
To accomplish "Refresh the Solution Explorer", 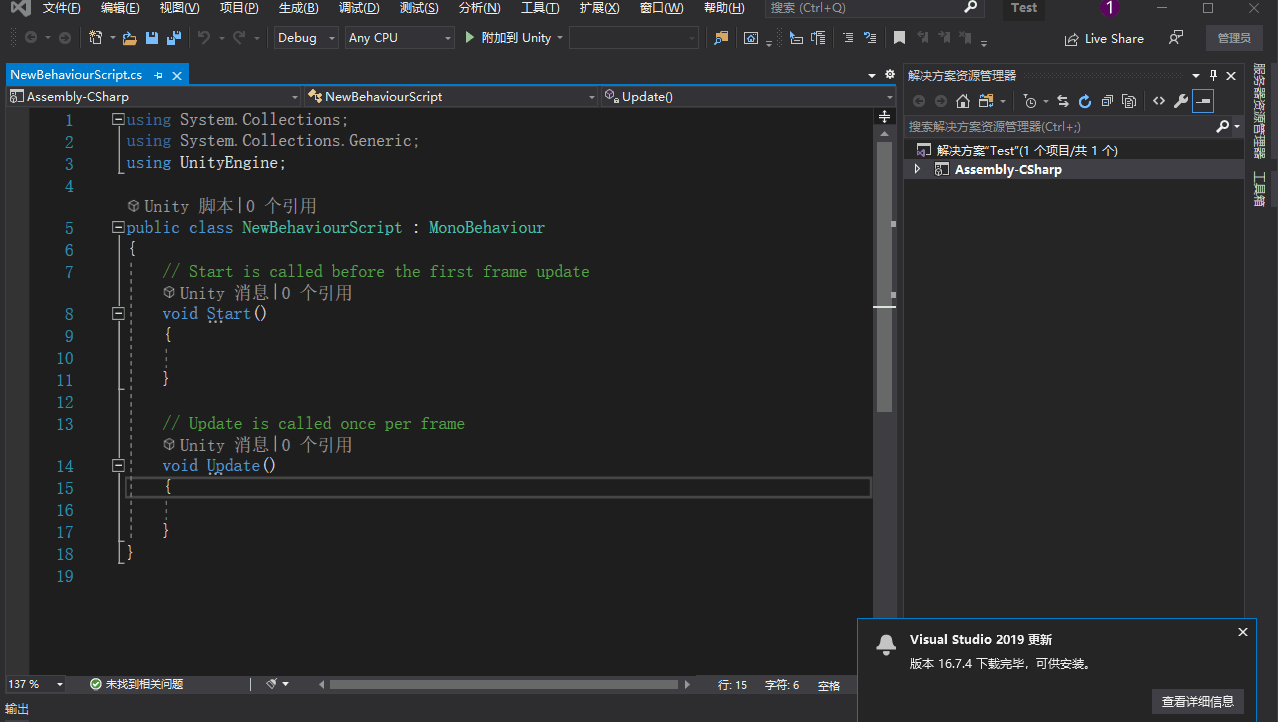I will click(1085, 100).
